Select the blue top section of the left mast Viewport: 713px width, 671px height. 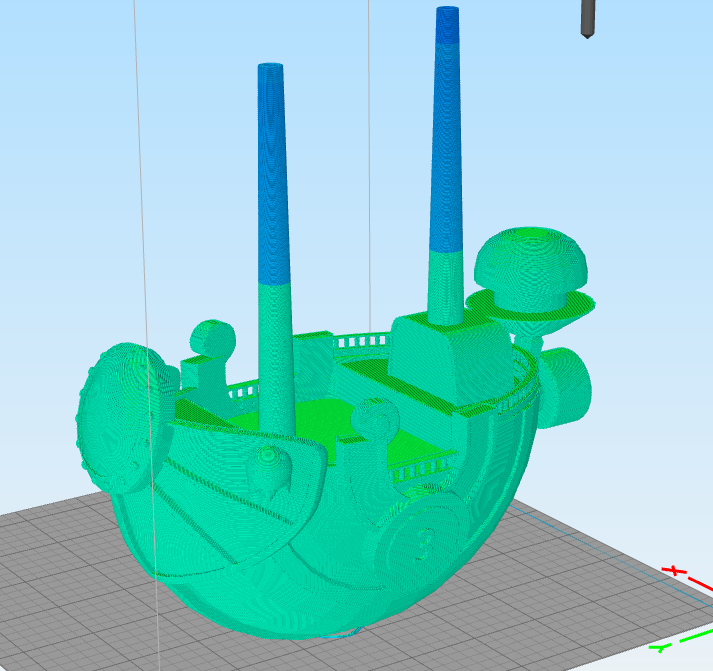click(x=273, y=174)
